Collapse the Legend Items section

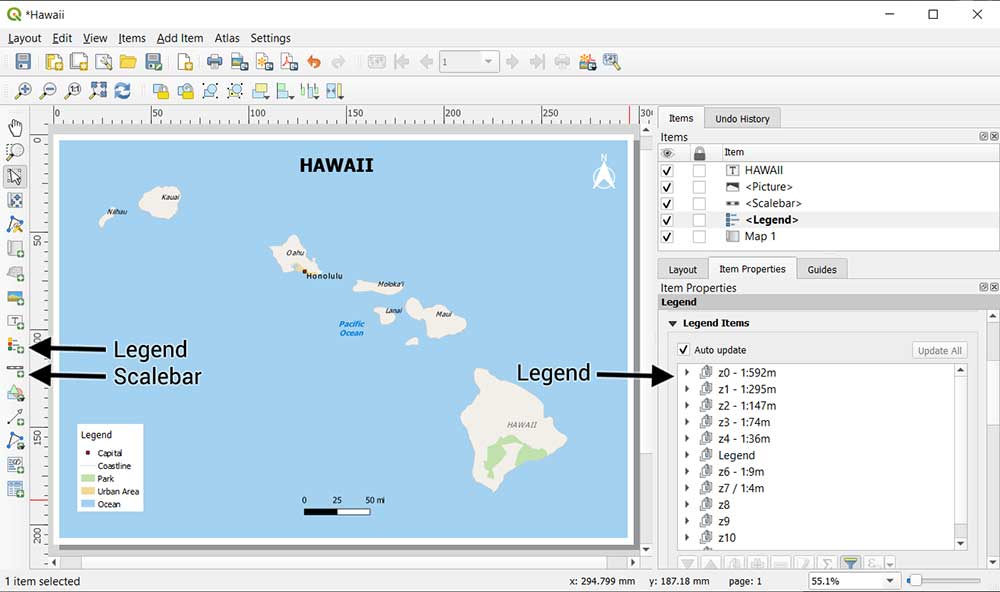pos(672,323)
